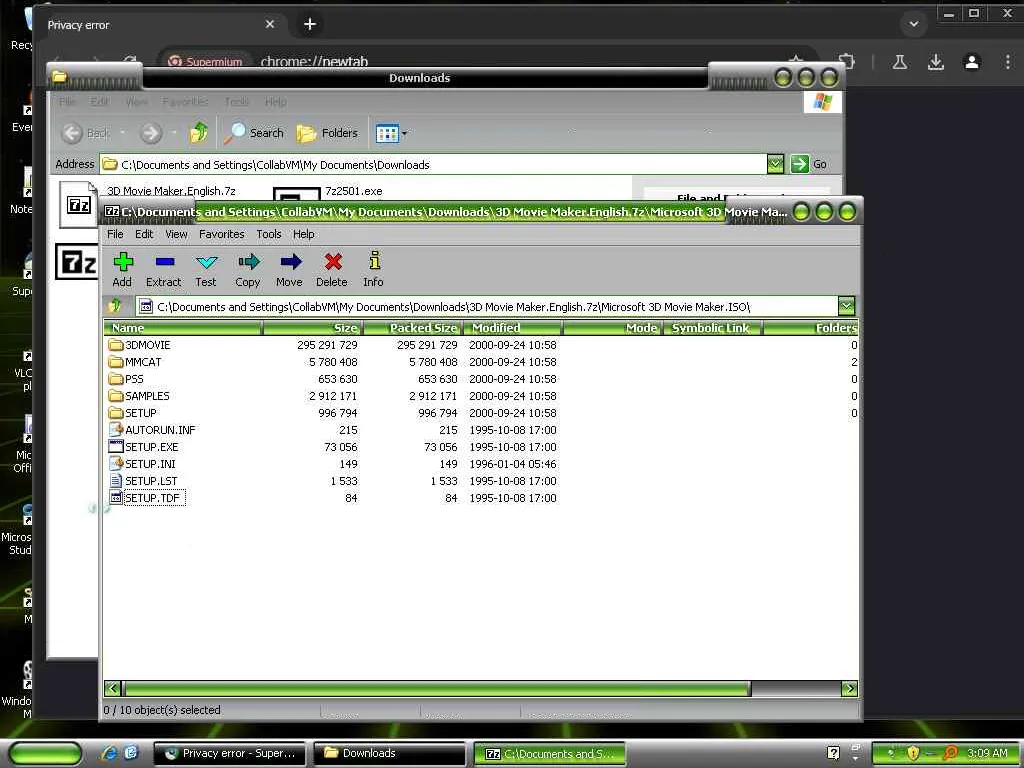The height and width of the screenshot is (768, 1024).
Task: Switch to Downloads taskbar button
Action: pos(390,753)
